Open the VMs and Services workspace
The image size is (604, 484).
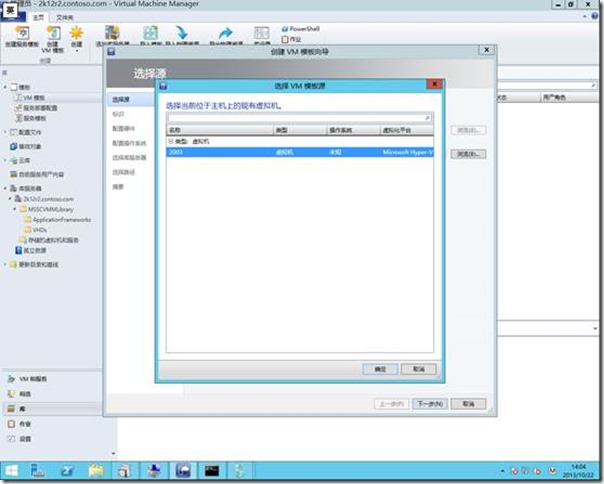pyautogui.click(x=33, y=379)
